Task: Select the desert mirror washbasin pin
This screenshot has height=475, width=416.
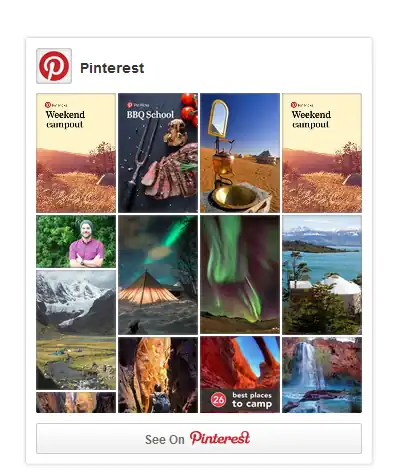Action: pyautogui.click(x=240, y=153)
